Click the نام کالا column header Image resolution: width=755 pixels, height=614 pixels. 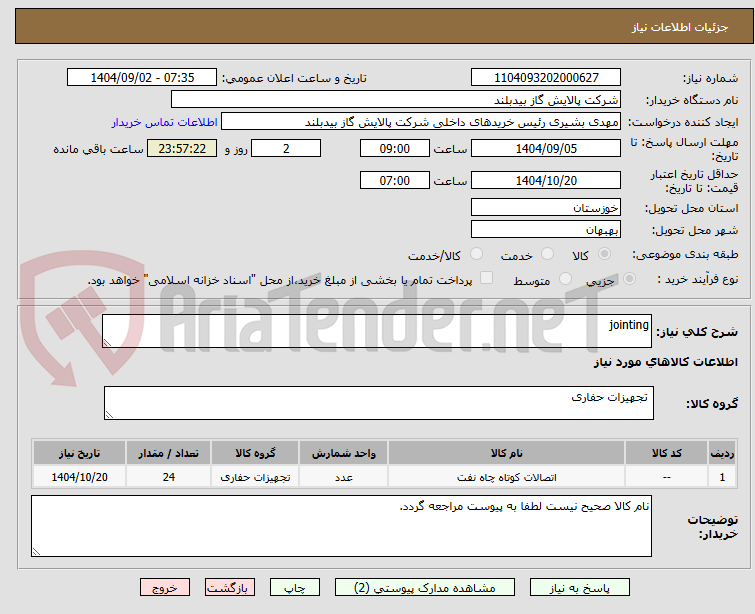[x=507, y=453]
